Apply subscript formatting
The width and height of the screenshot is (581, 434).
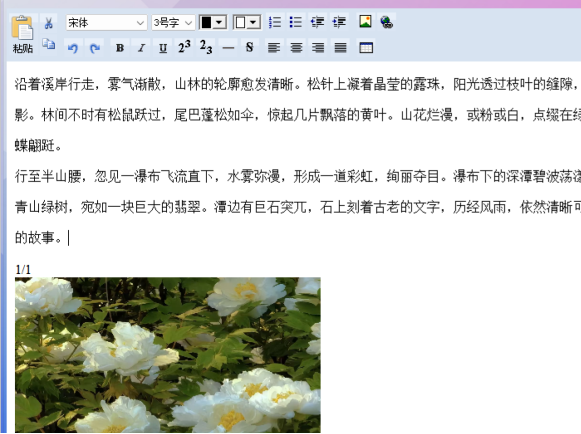tap(206, 47)
